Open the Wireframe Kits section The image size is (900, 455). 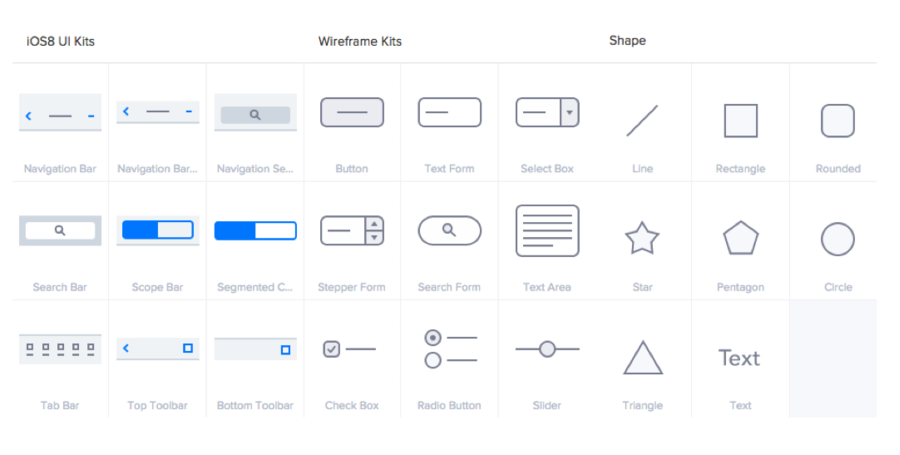(x=360, y=41)
